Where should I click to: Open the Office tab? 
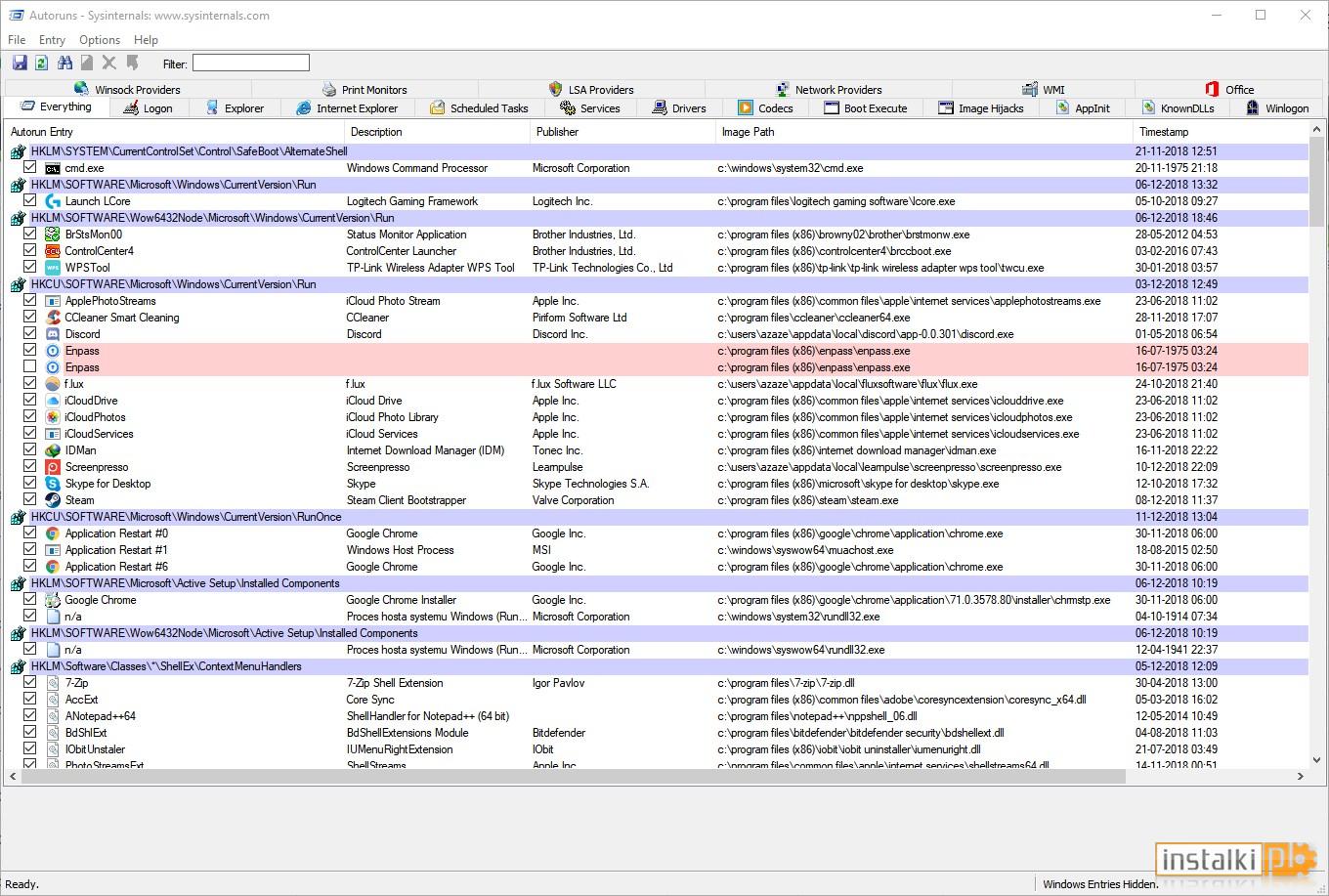coord(1229,89)
